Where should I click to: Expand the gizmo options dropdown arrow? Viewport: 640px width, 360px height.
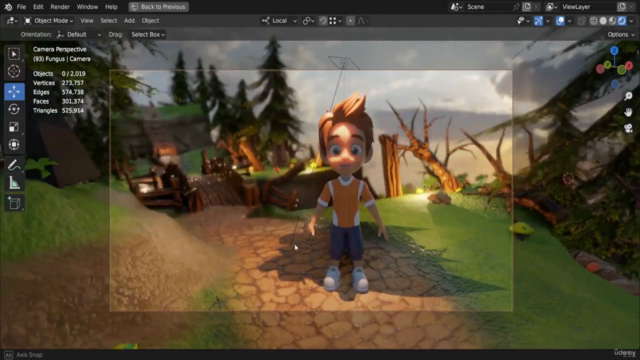548,21
